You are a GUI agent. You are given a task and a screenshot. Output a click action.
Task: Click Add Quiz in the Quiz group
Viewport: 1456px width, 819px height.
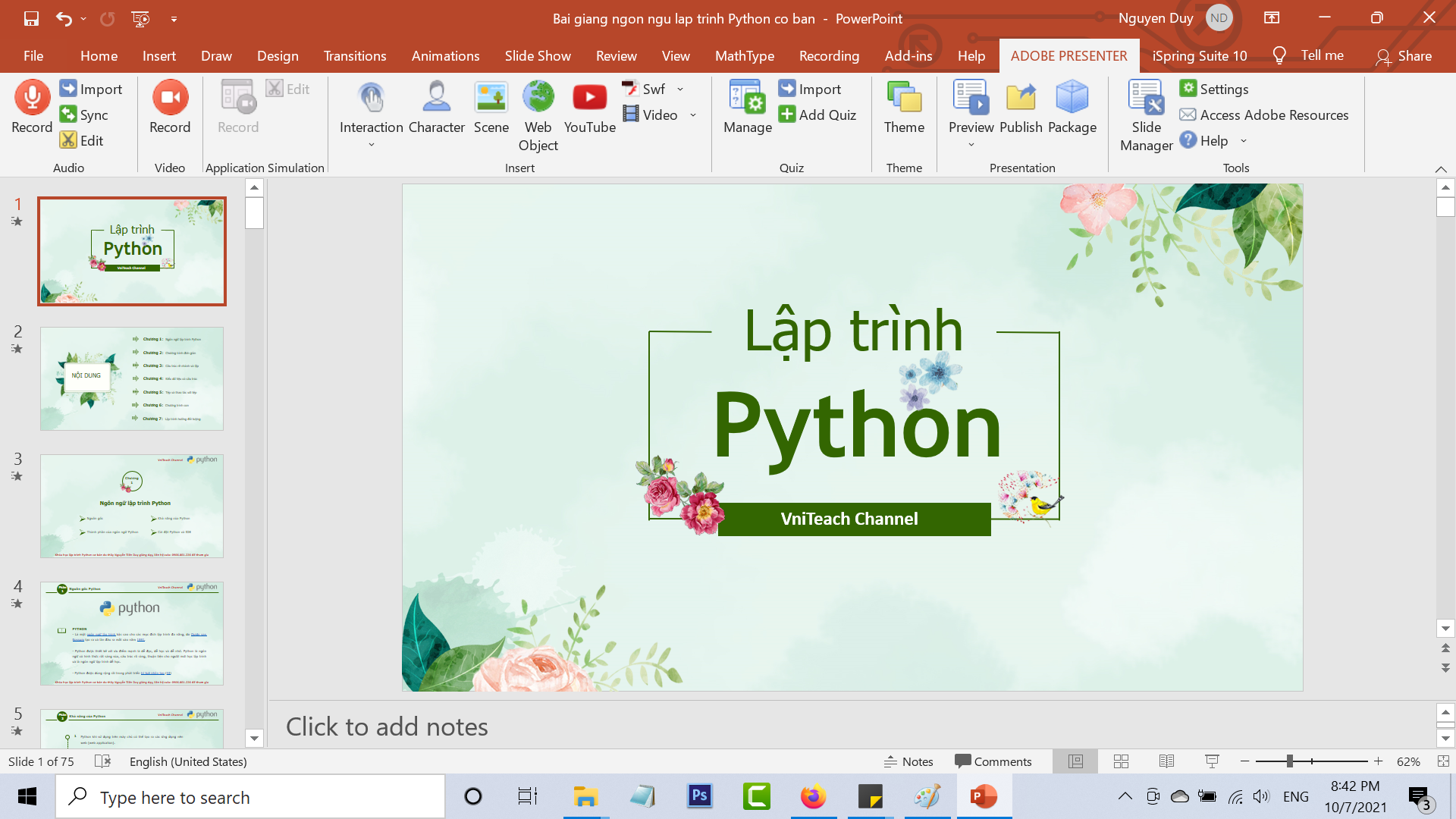pyautogui.click(x=818, y=115)
